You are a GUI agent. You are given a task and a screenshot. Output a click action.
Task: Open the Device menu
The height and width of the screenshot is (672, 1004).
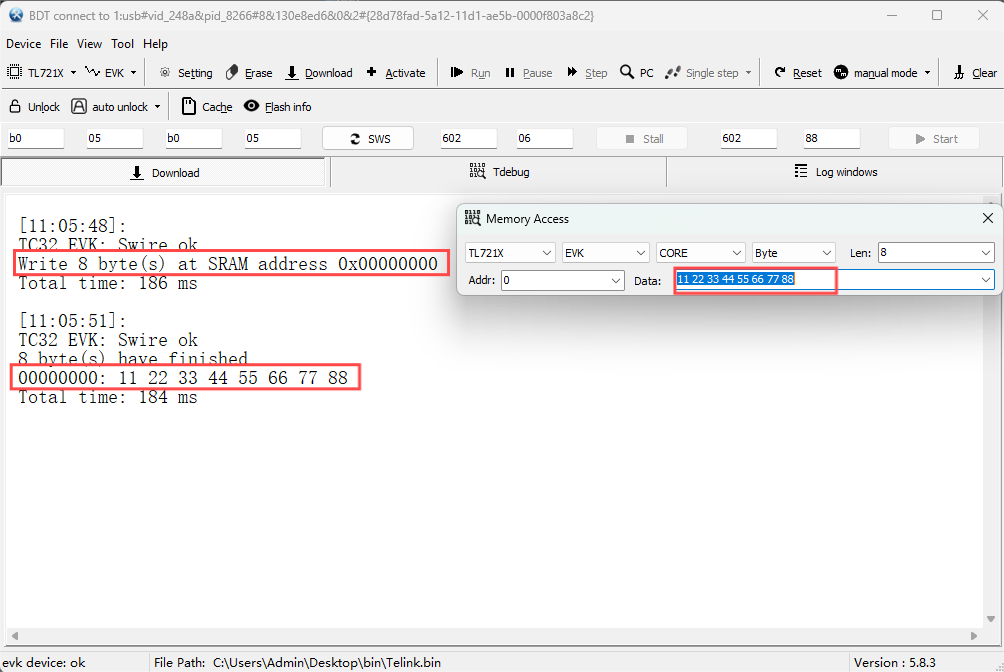(x=24, y=44)
